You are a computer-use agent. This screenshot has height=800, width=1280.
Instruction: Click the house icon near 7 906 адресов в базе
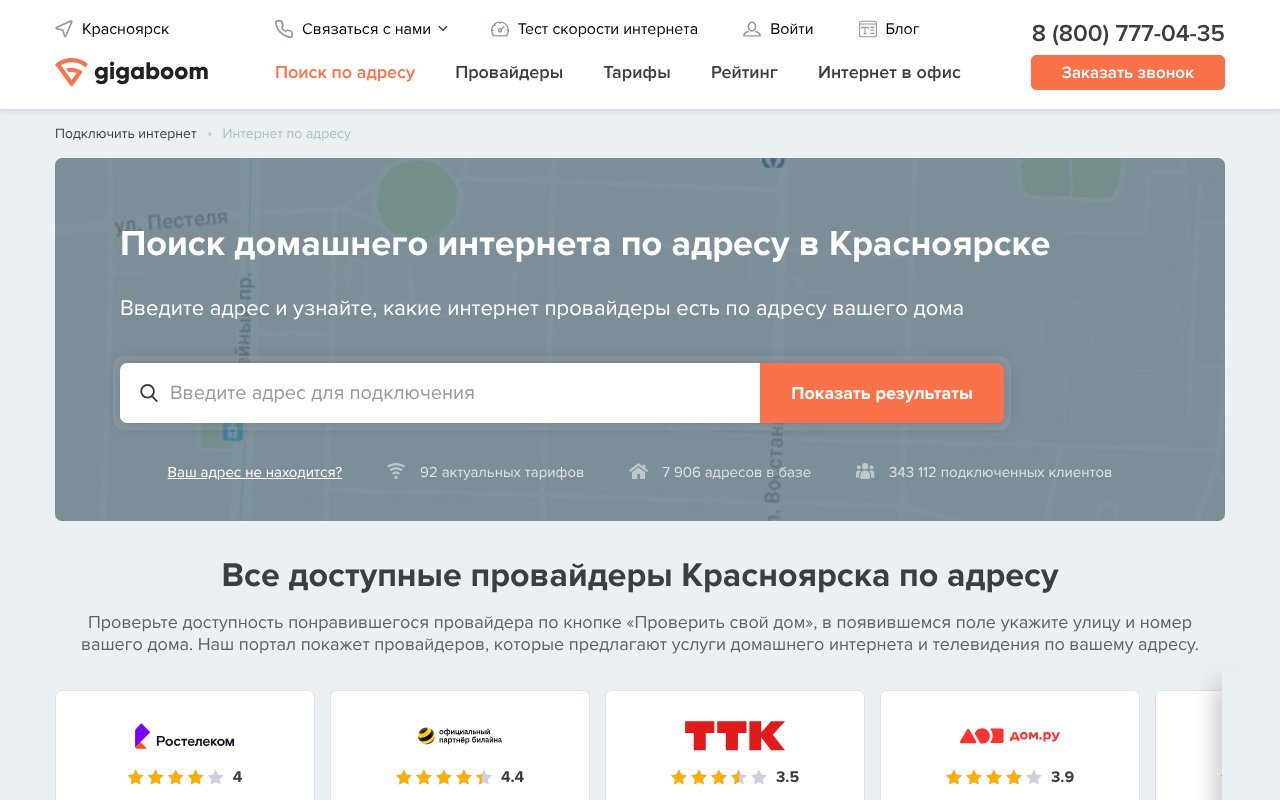click(639, 471)
